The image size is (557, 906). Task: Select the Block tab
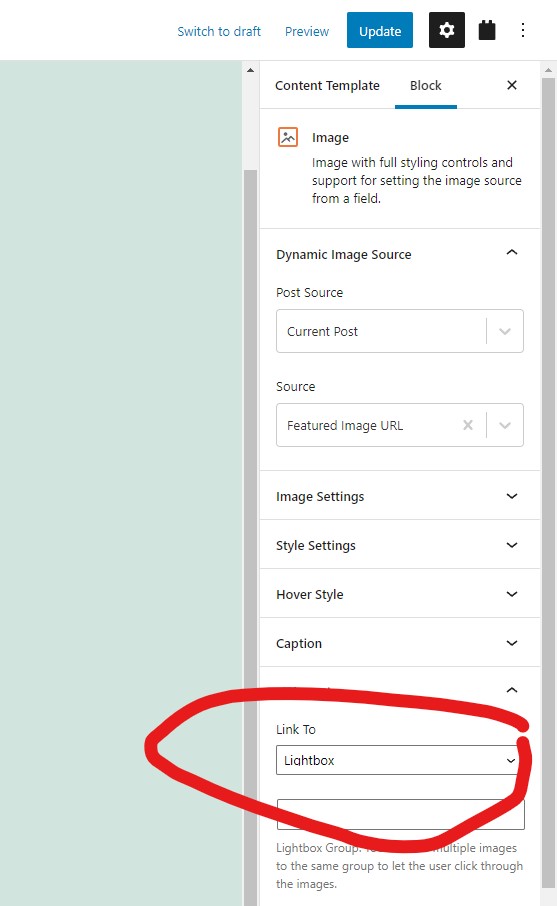426,86
